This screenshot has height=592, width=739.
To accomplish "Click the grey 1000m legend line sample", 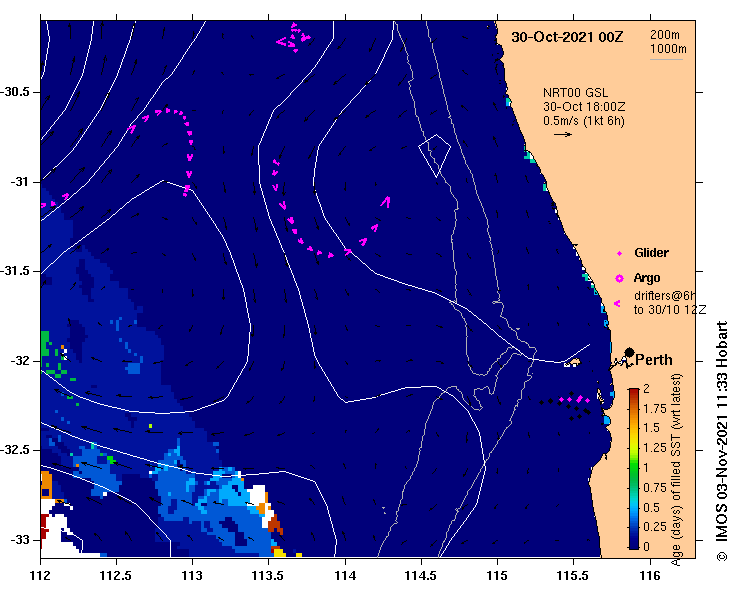I will tap(666, 59).
